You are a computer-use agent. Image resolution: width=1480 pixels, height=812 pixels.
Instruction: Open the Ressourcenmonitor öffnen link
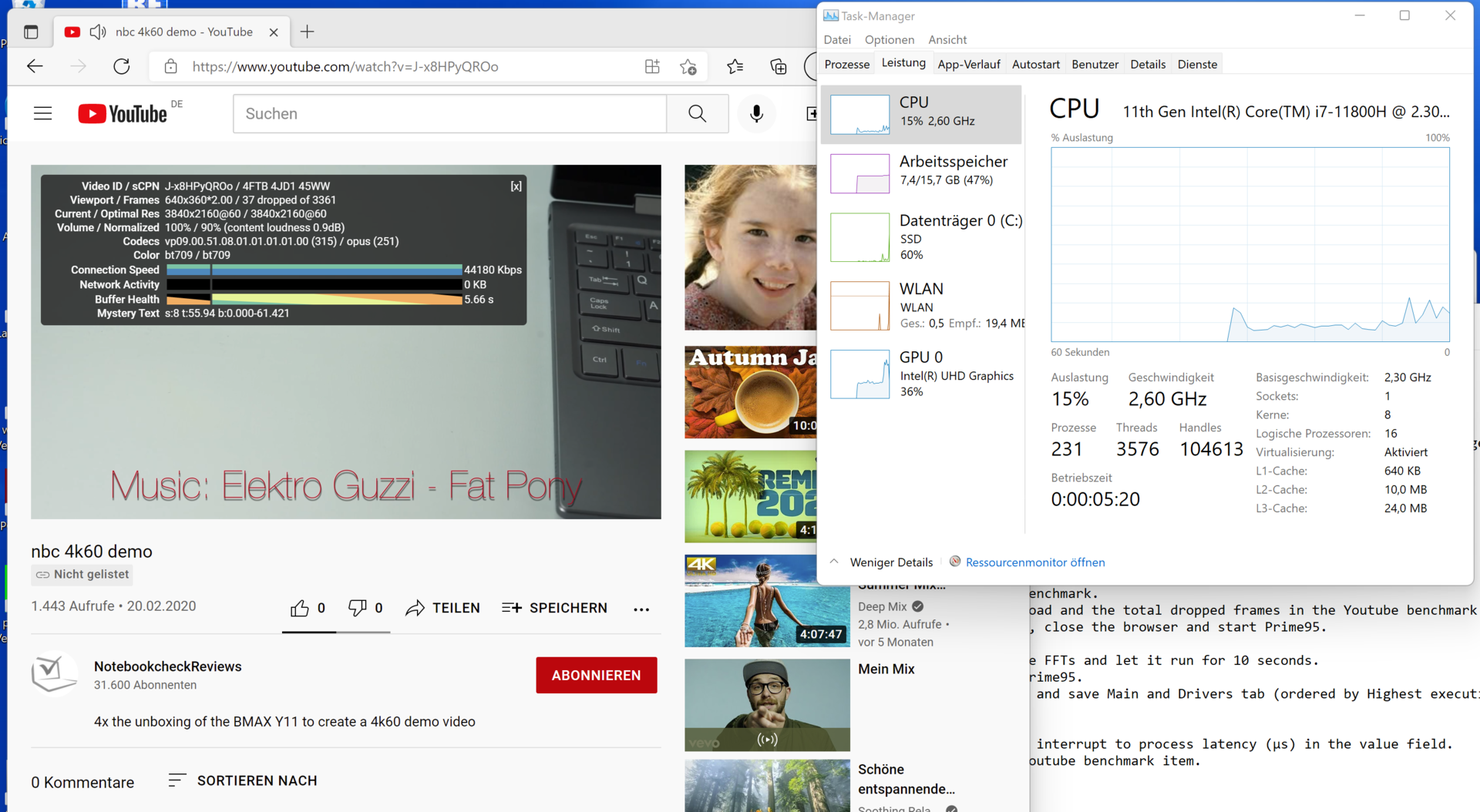(1034, 562)
